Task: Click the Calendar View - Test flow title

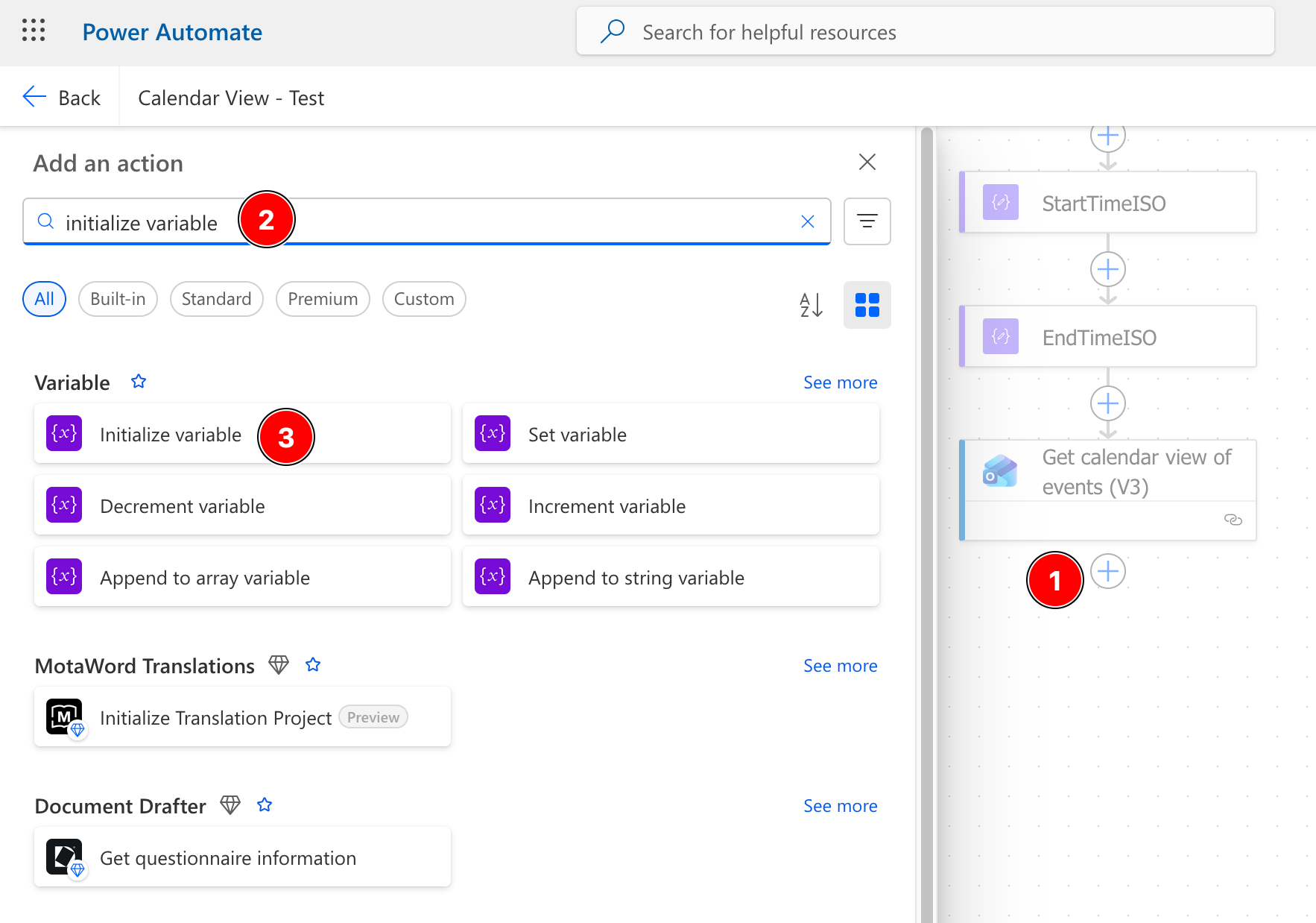Action: click(x=231, y=98)
